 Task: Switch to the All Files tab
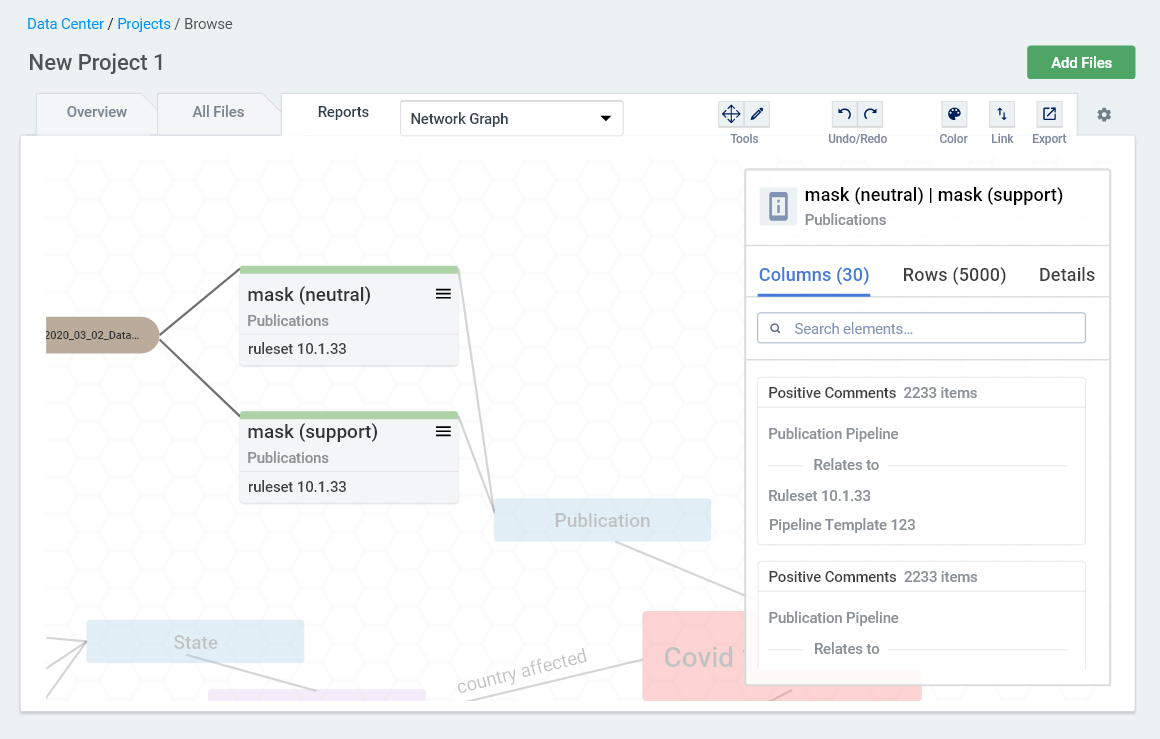click(219, 112)
